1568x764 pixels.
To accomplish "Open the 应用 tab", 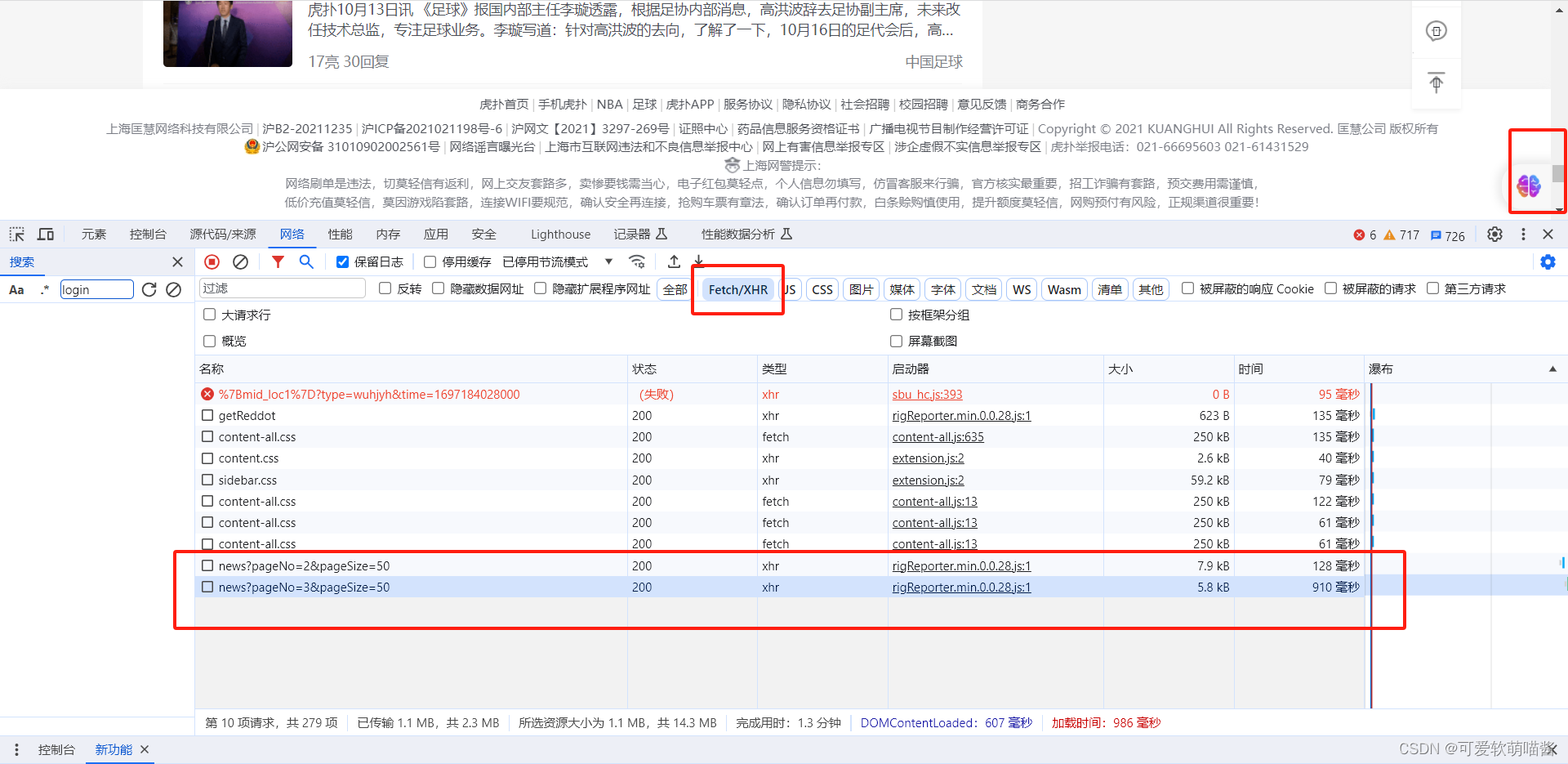I will [x=436, y=235].
